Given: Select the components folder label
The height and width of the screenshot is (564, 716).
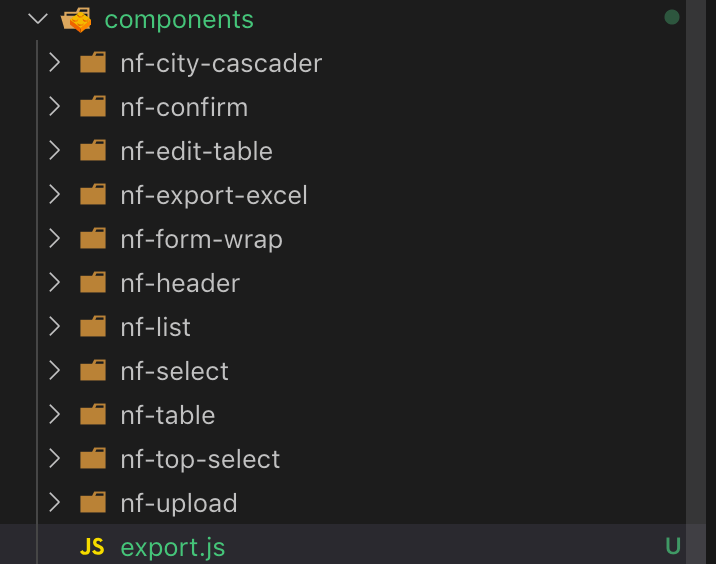Looking at the screenshot, I should point(179,20).
